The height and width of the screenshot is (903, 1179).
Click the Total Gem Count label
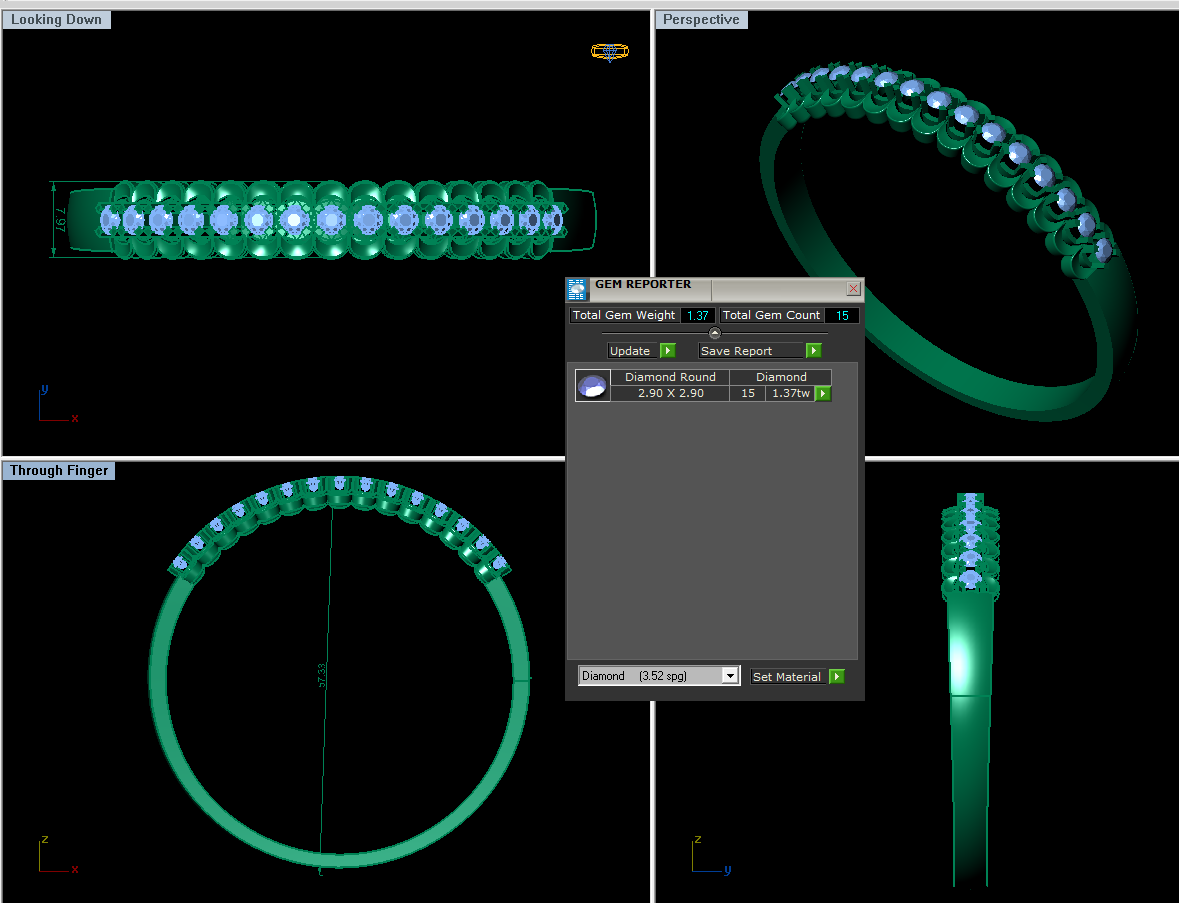coord(771,316)
